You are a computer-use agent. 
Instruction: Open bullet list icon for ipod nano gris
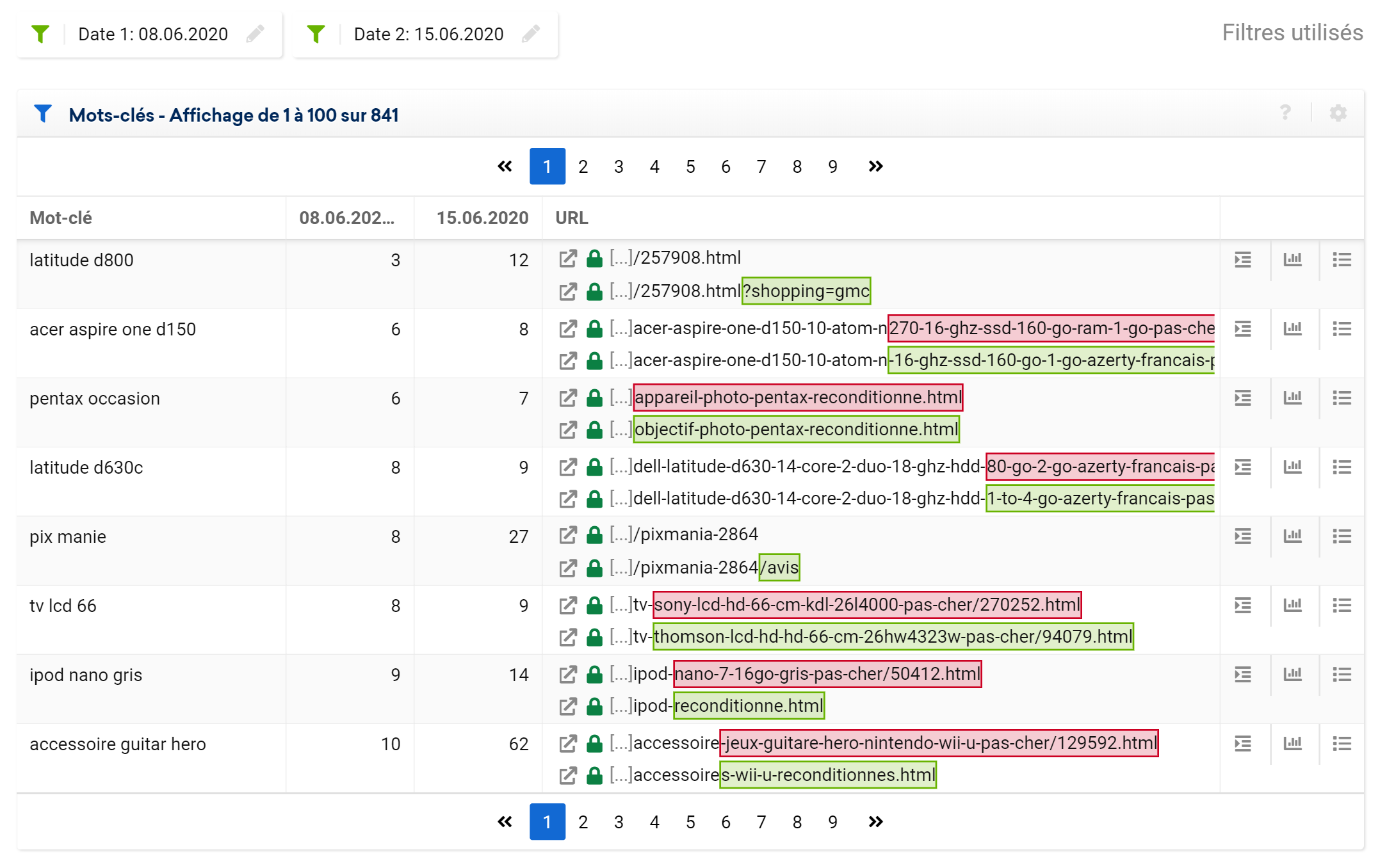(x=1342, y=674)
